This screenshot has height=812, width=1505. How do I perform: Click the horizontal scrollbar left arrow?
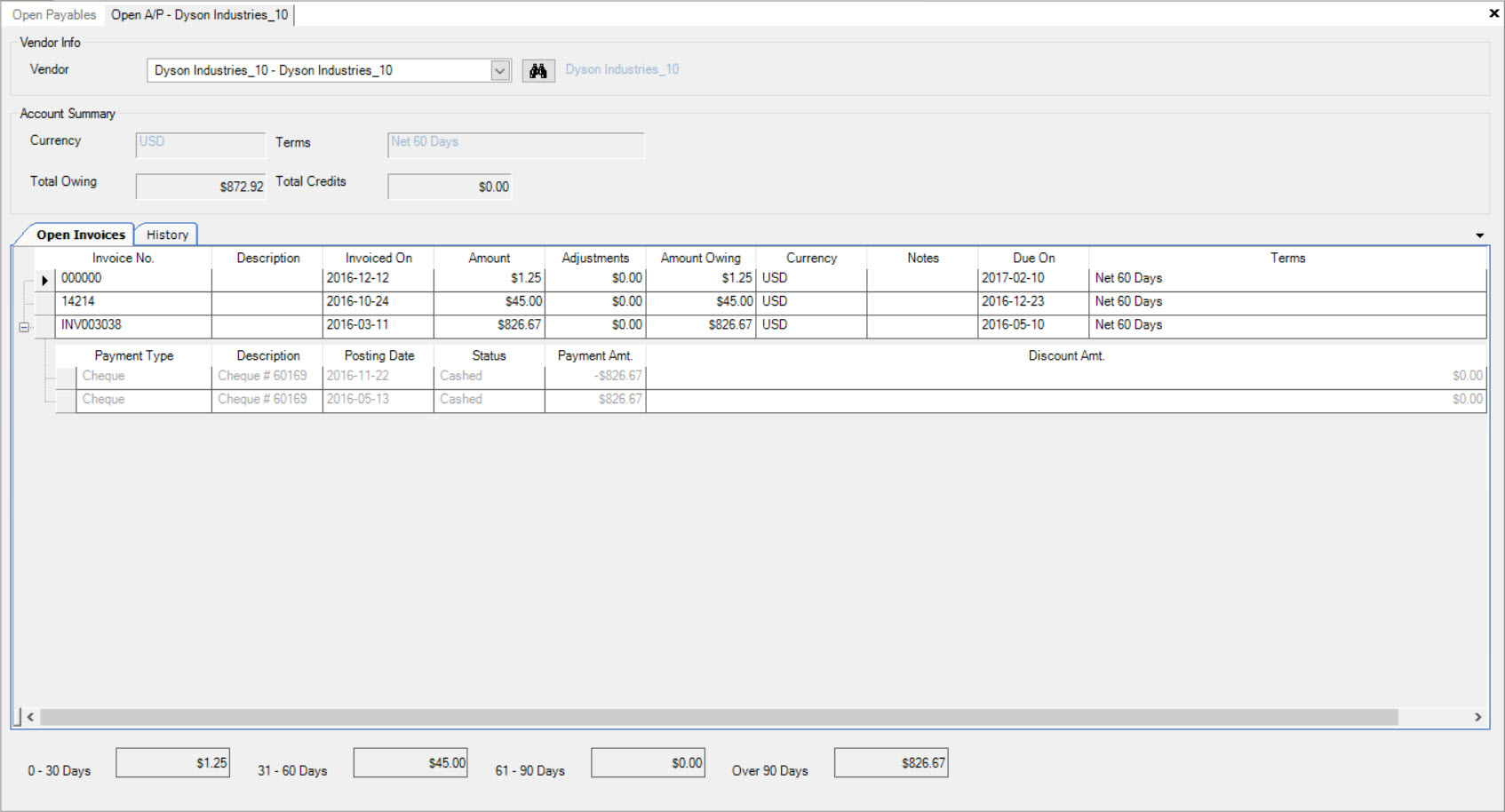click(30, 717)
